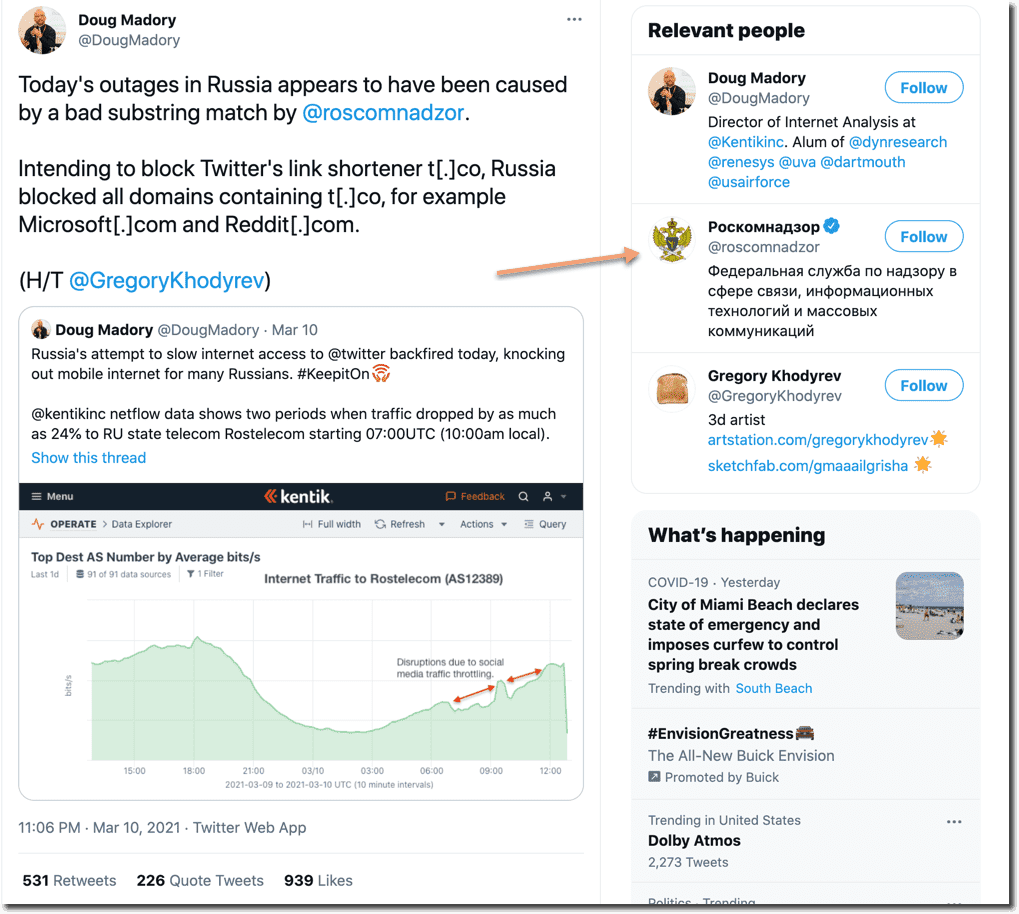Click Doug Madory's profile avatar on tweet
This screenshot has height=914, width=1019.
[42, 30]
